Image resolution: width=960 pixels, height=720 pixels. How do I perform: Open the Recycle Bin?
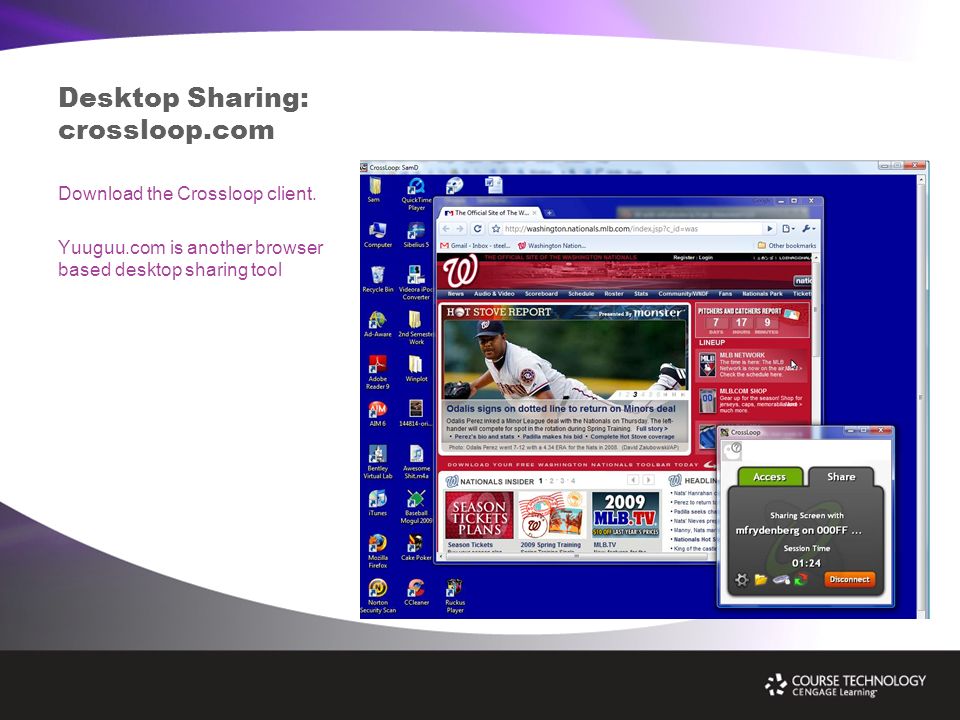(378, 279)
